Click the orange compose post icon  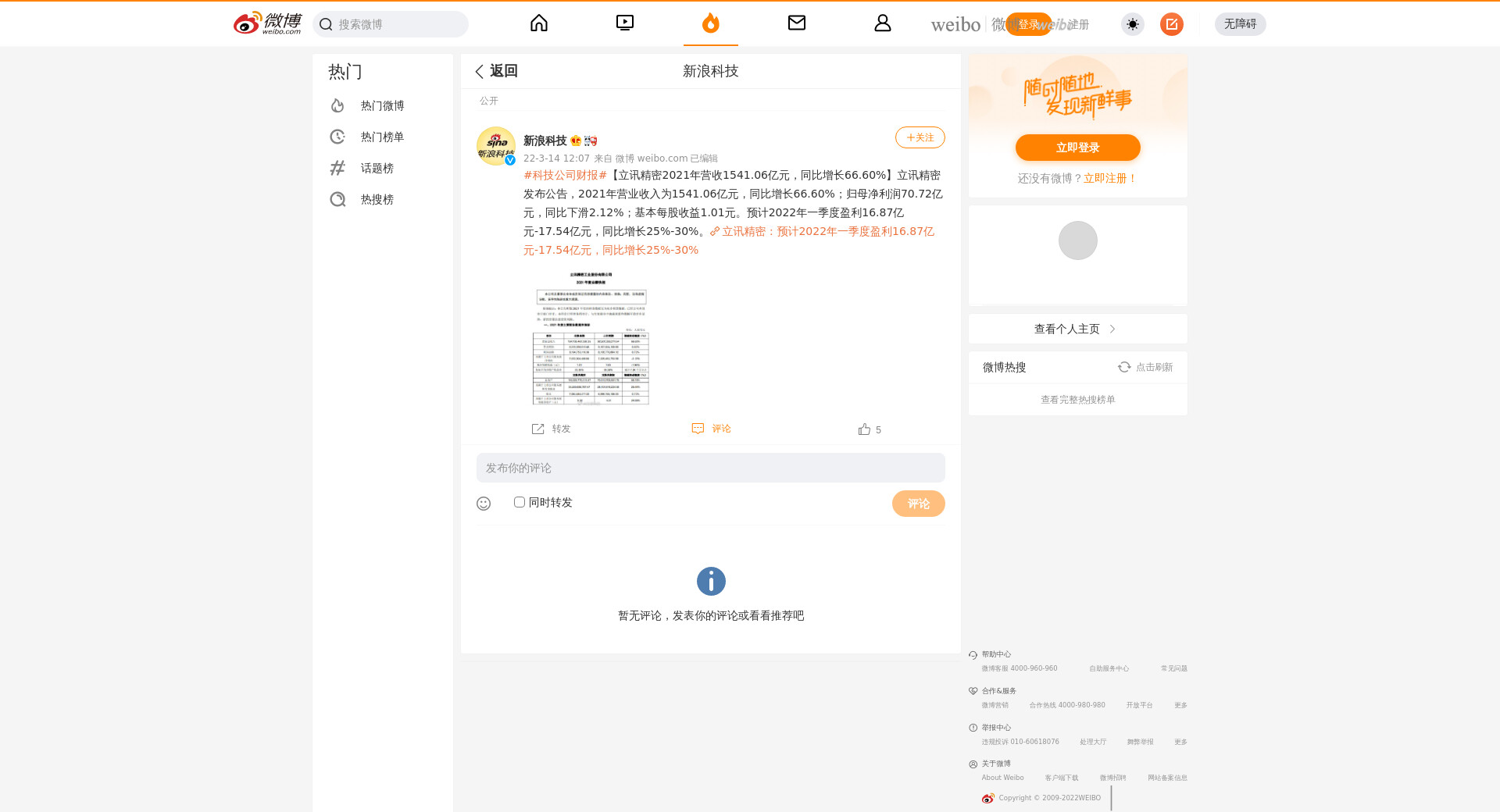click(1171, 24)
